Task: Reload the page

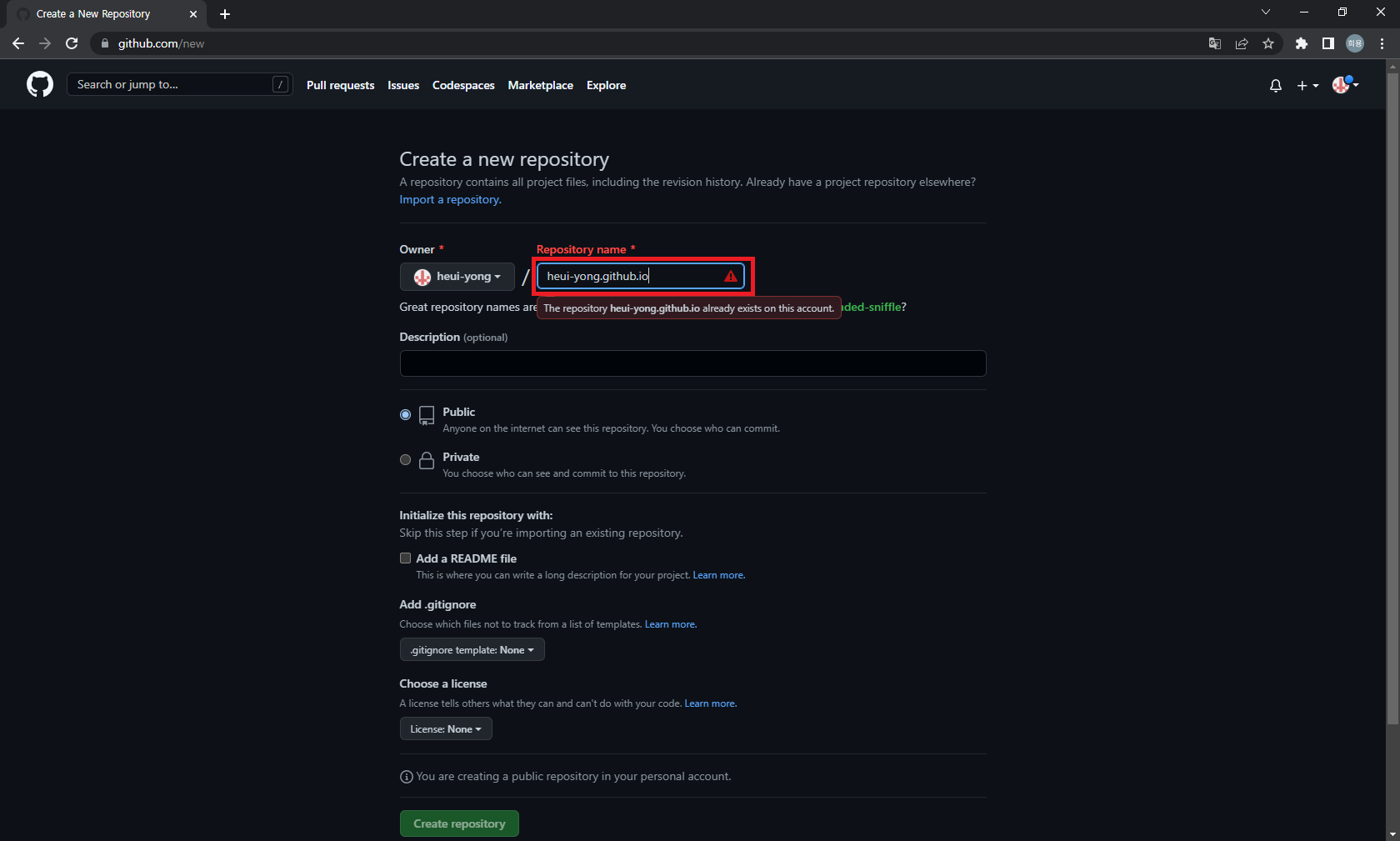Action: pos(72,43)
